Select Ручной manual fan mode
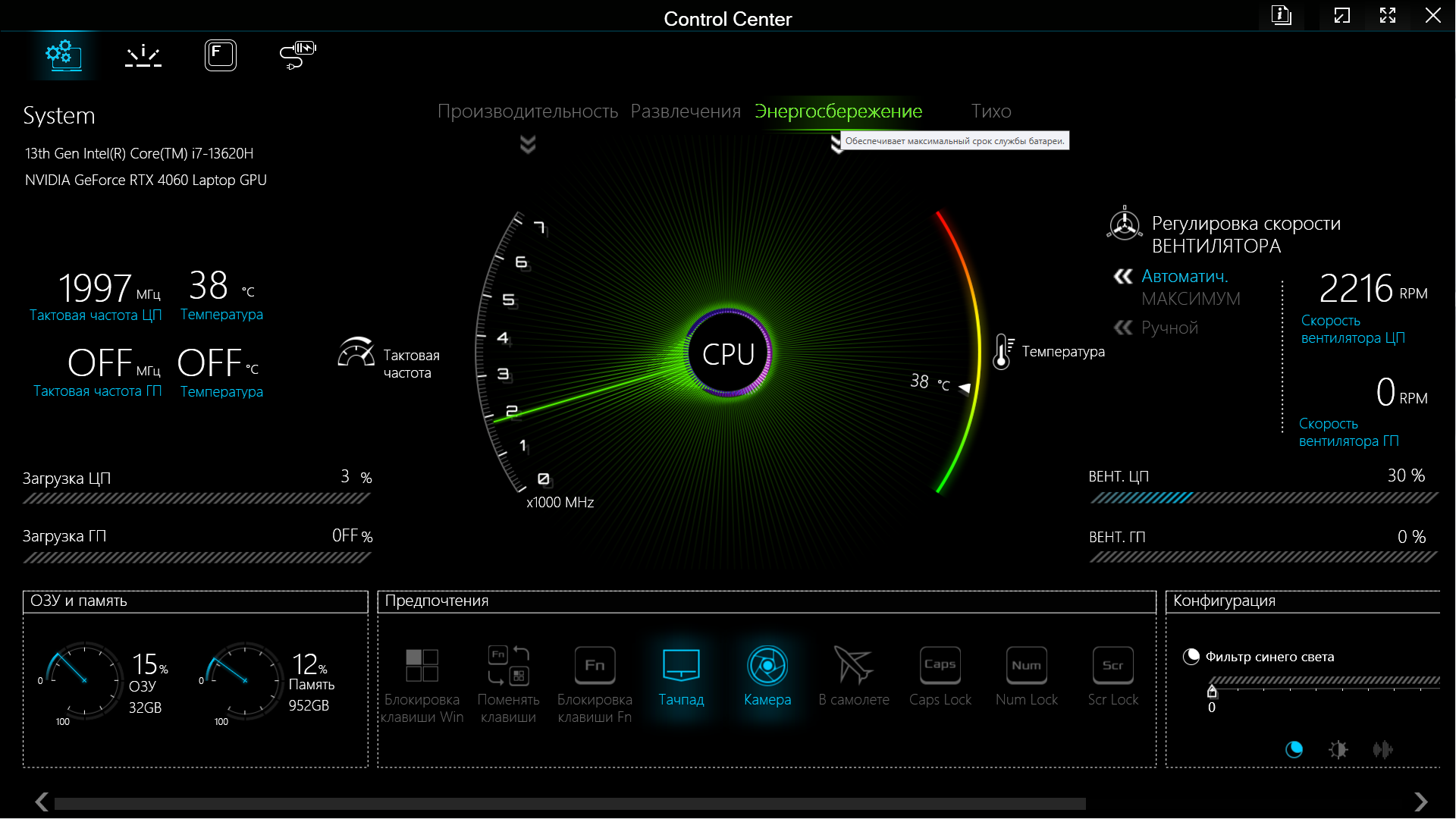 click(1169, 328)
